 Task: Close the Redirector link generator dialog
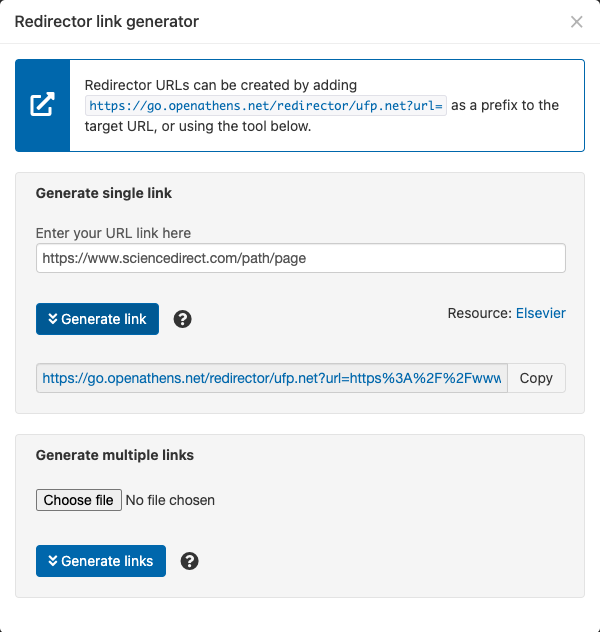click(x=576, y=22)
